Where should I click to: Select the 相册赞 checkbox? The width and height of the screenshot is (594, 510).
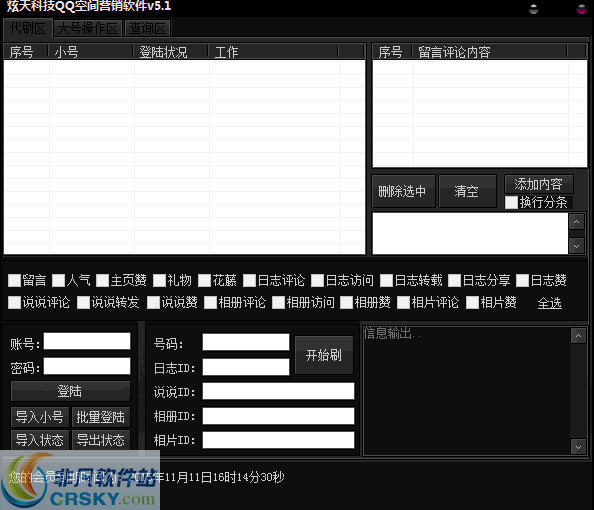click(x=346, y=302)
